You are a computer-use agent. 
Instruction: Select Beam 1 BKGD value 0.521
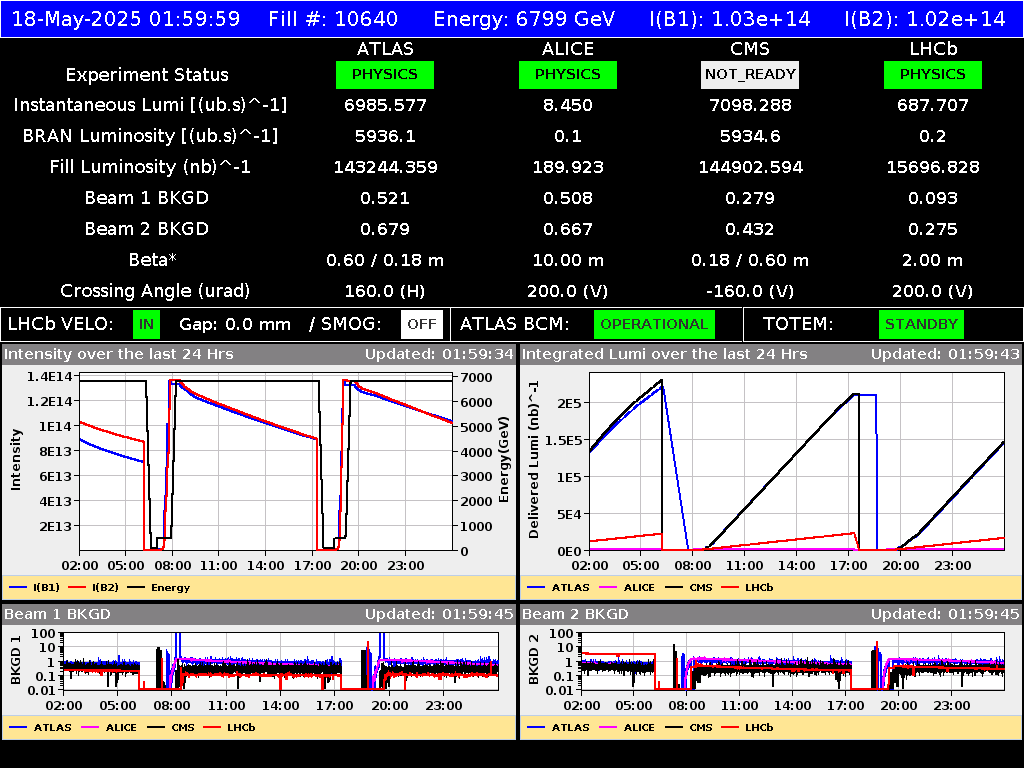385,198
